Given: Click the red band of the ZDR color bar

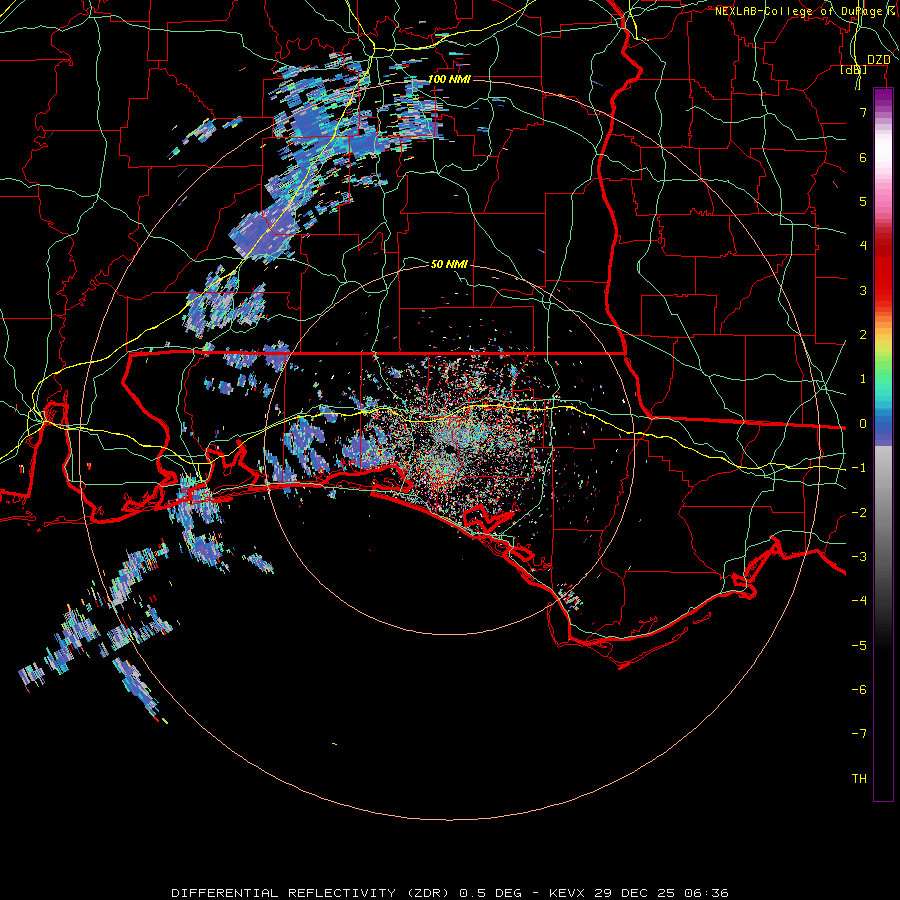Looking at the screenshot, I should (x=883, y=270).
